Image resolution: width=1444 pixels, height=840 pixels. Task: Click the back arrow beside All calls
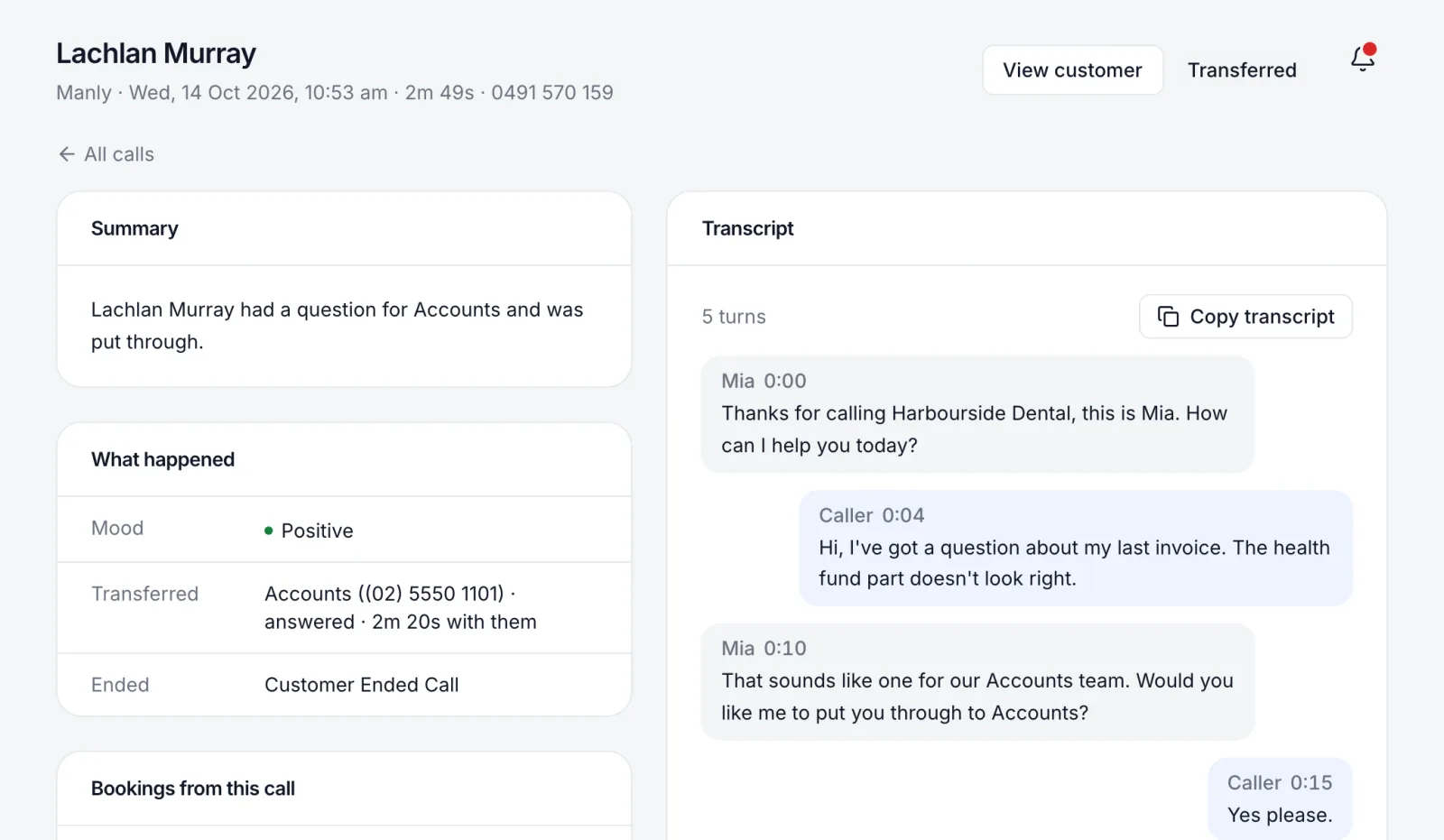point(67,154)
